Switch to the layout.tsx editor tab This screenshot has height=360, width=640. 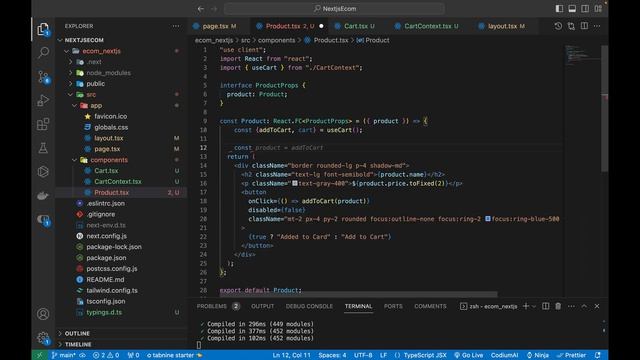(x=506, y=26)
